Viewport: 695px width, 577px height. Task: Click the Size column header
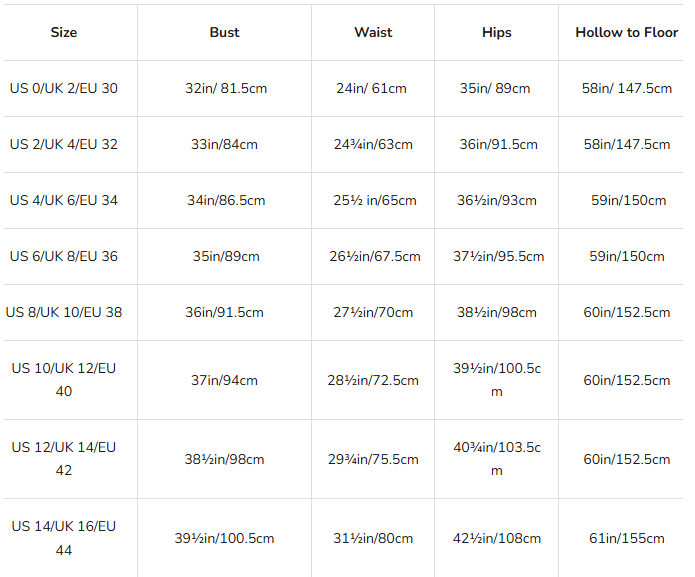coord(64,32)
